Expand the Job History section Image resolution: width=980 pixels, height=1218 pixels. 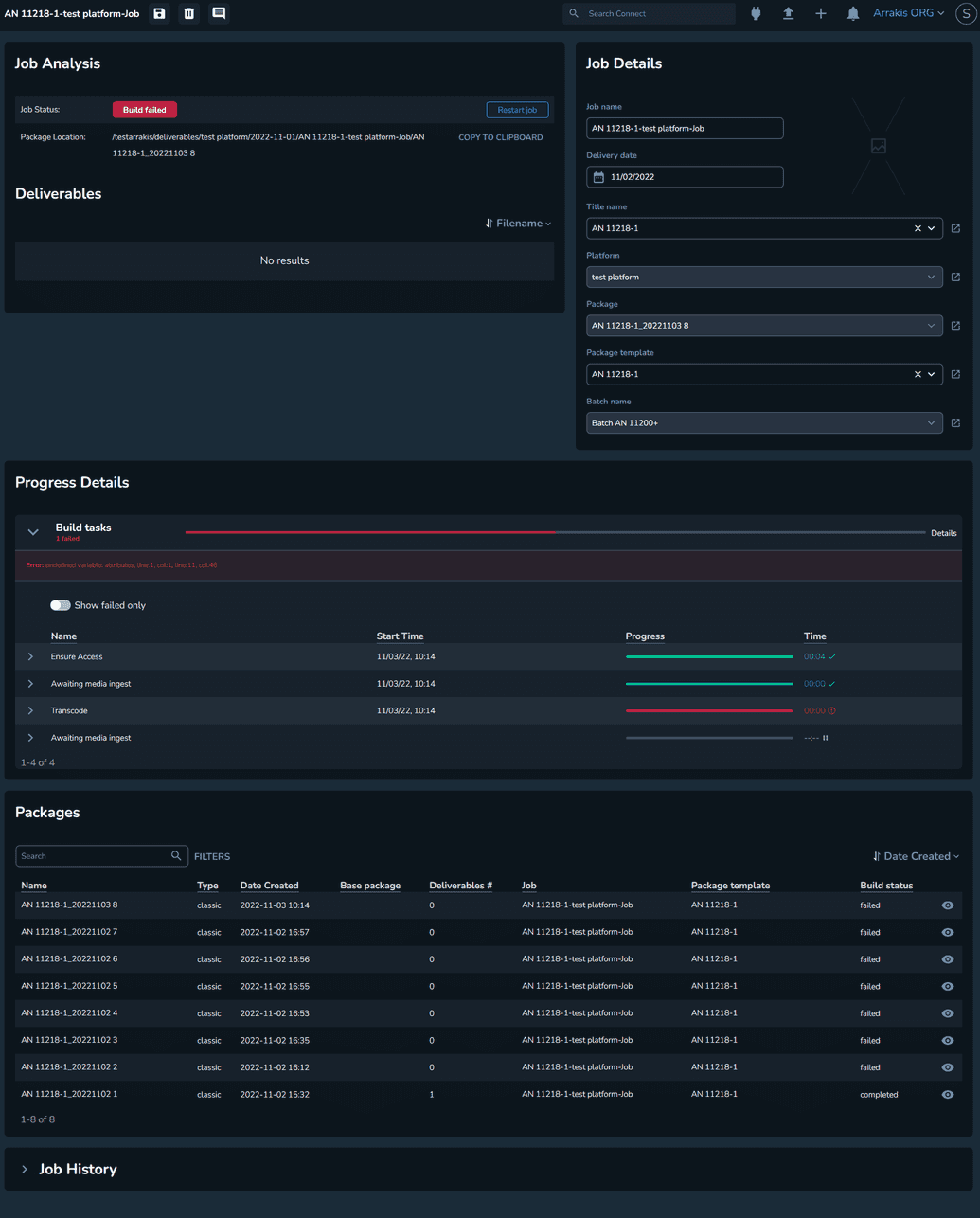pyautogui.click(x=25, y=1170)
